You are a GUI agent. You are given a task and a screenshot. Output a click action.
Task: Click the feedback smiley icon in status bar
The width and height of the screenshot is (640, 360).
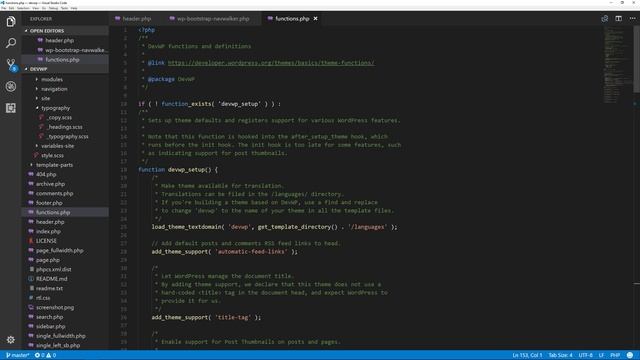(630, 355)
